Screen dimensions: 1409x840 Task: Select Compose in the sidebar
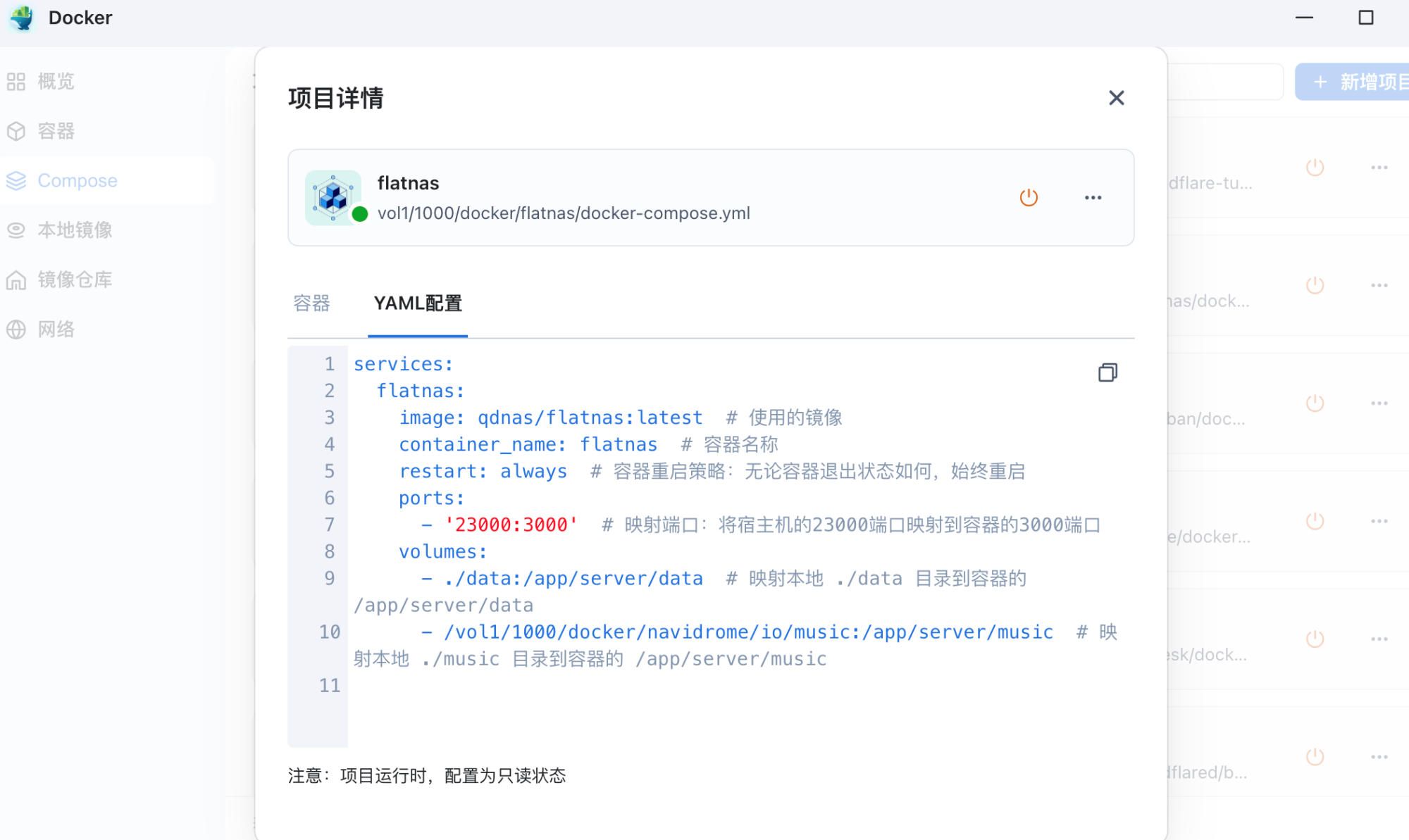pyautogui.click(x=77, y=181)
